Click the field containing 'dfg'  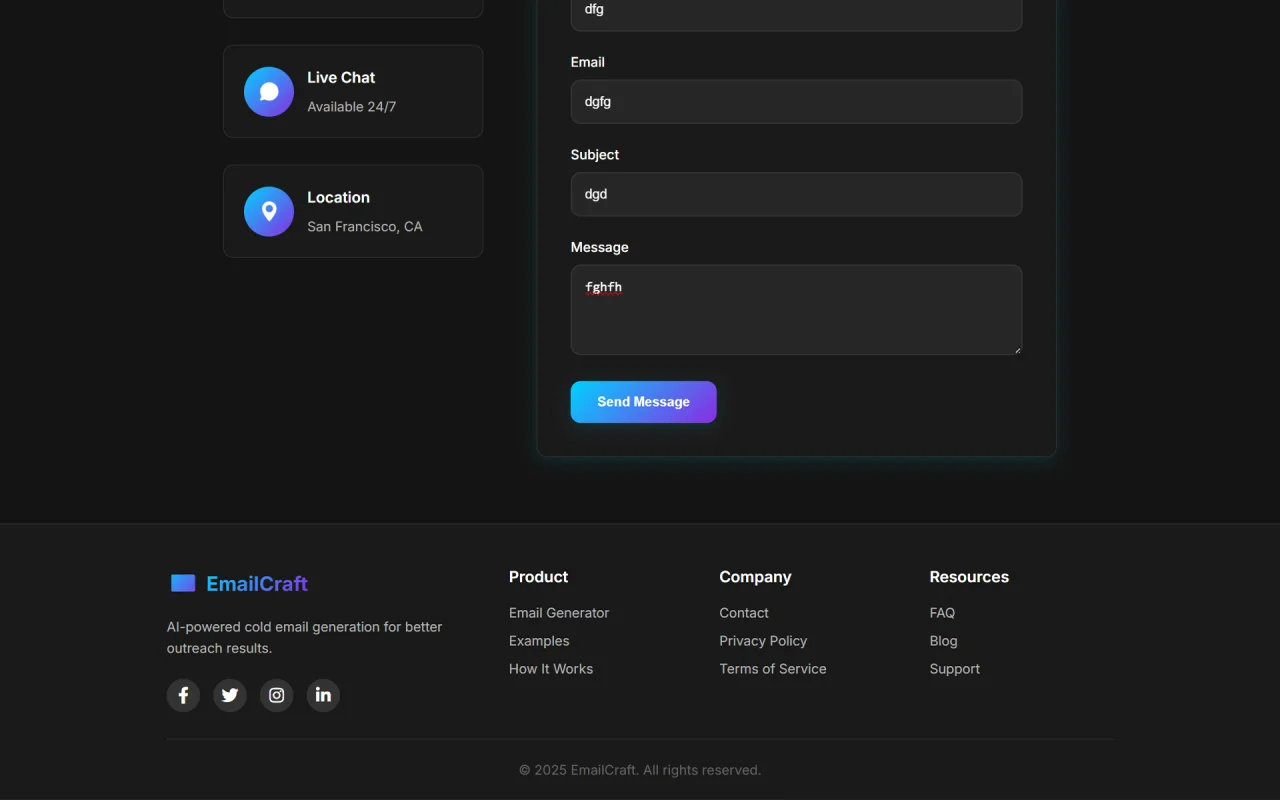[796, 12]
